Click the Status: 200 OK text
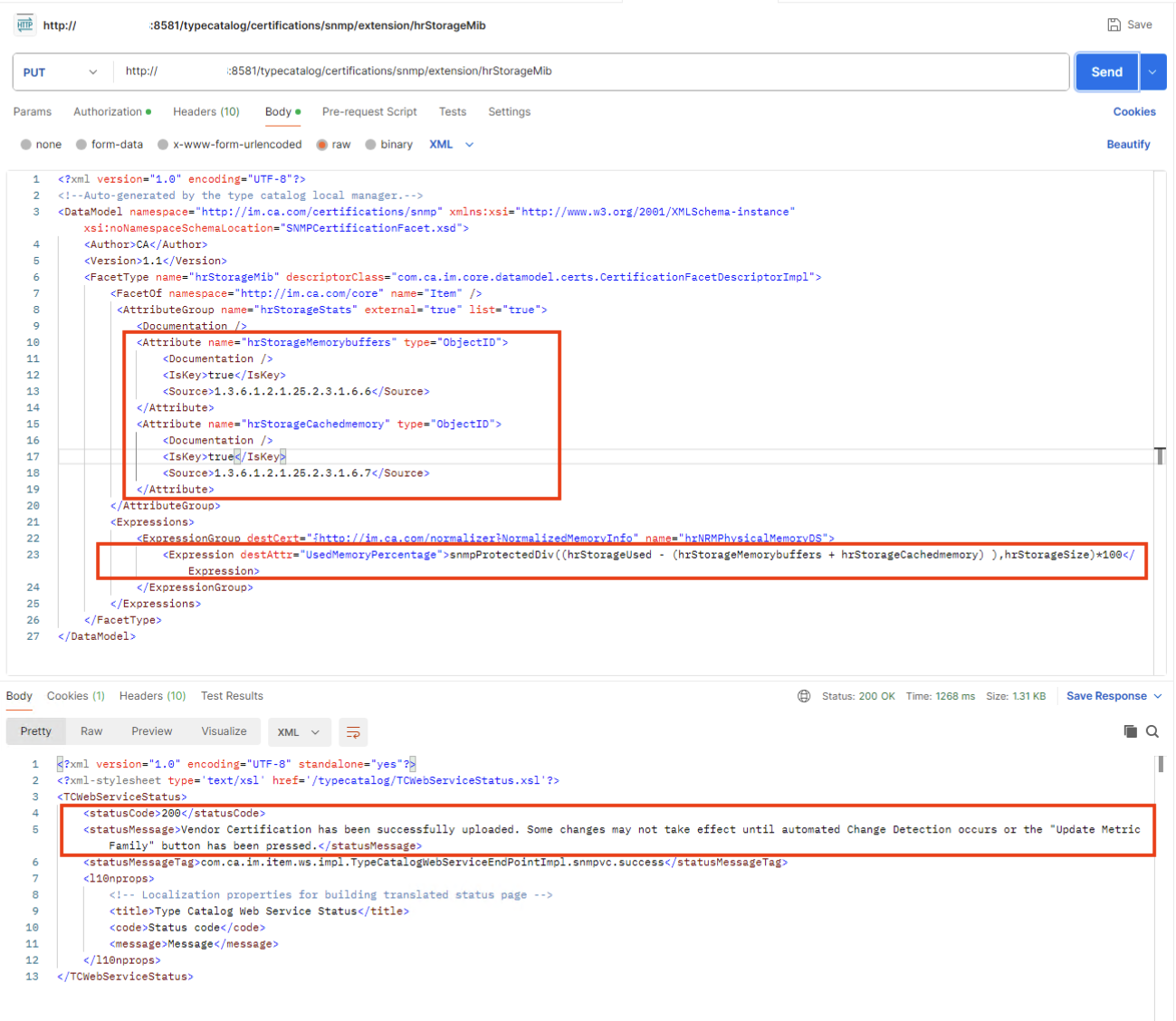 (x=858, y=696)
